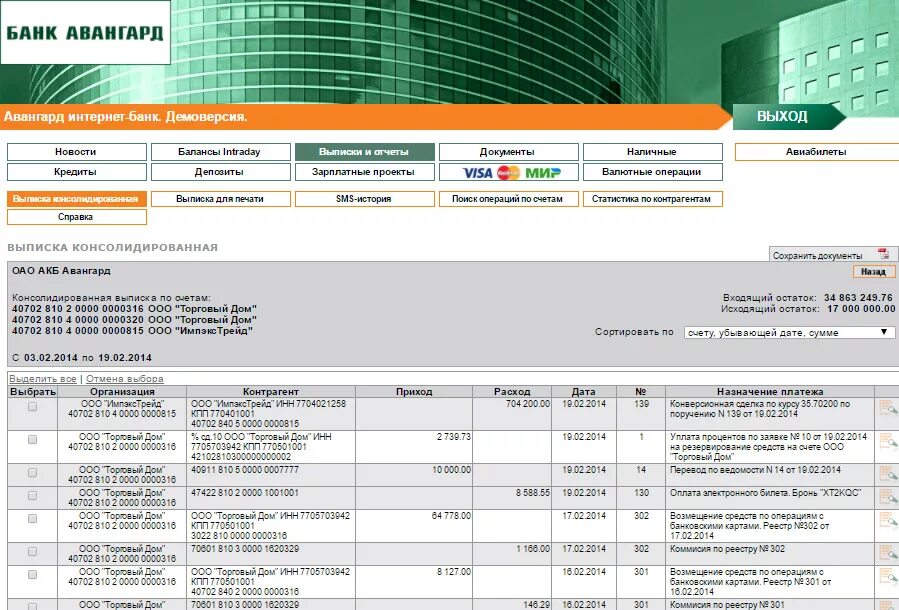Tick checkbox for 2 739.73 income row
Screen dimensions: 899x610
[x=33, y=440]
